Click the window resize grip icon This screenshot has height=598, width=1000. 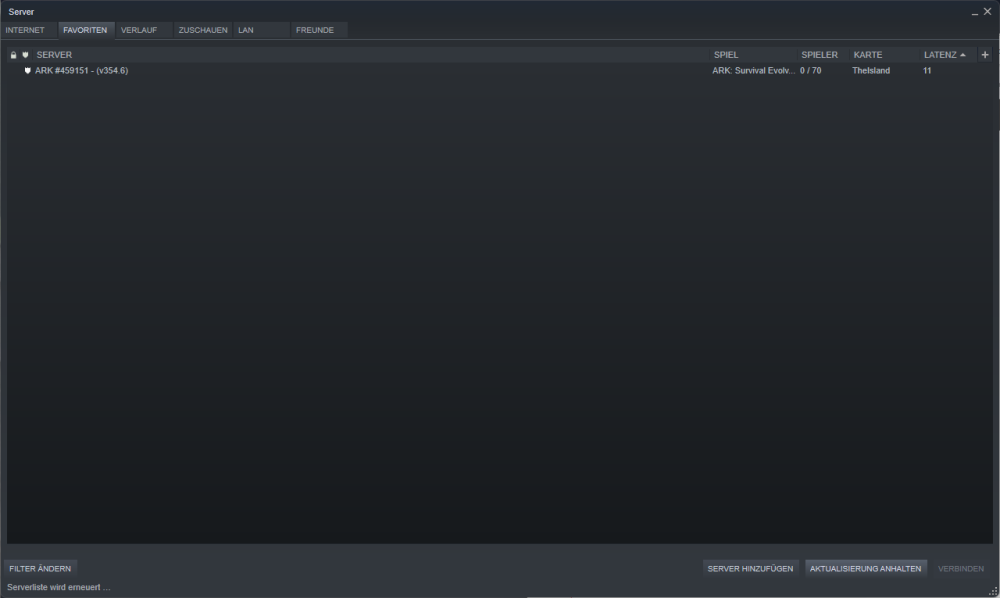point(993,591)
